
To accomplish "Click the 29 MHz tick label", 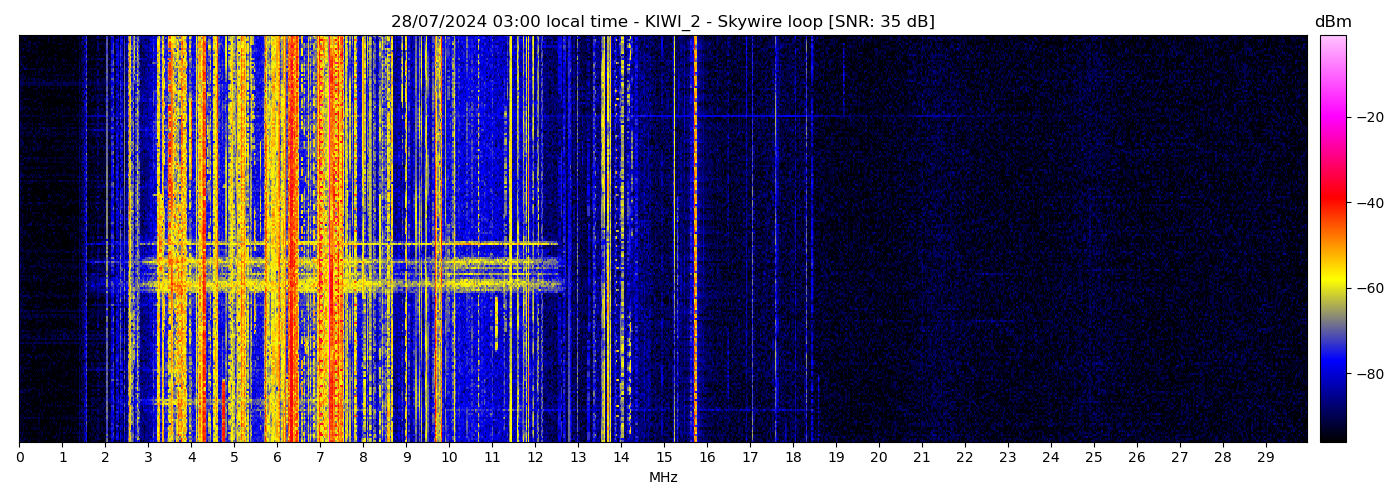I will [1266, 458].
